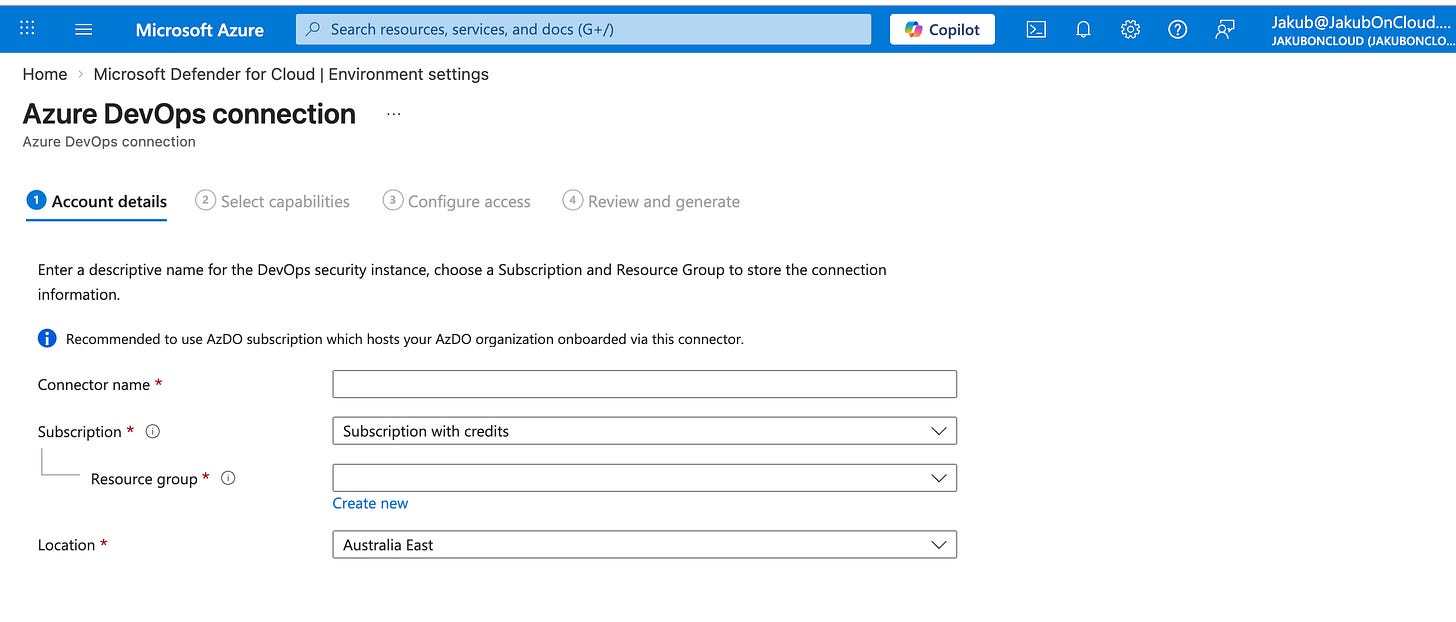Open the notifications bell
The width and height of the screenshot is (1456, 622).
(x=1083, y=29)
